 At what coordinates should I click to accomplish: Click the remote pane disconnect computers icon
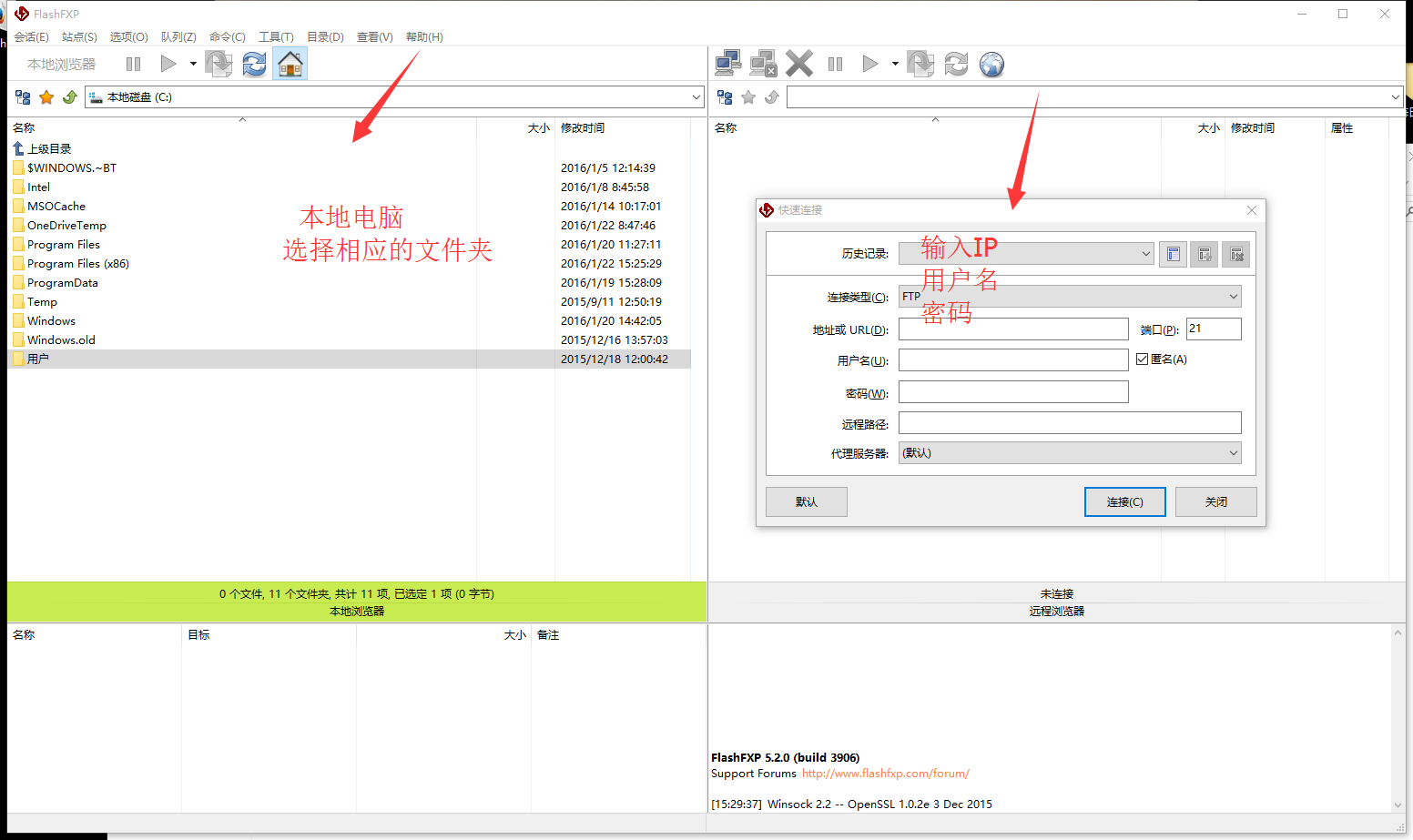tap(763, 64)
